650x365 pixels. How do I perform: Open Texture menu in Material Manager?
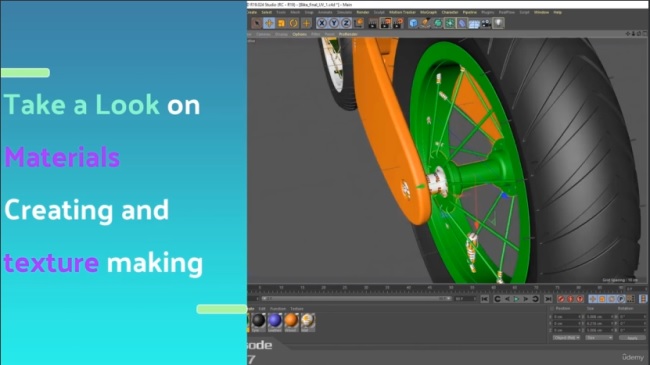point(297,309)
